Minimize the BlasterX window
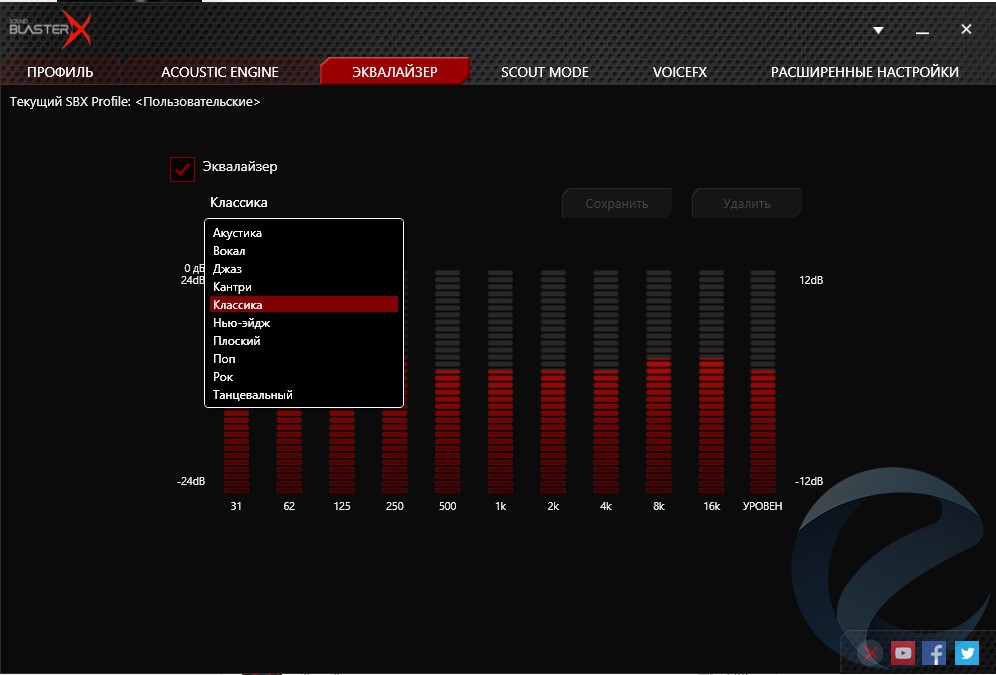Viewport: 996px width, 675px height. coord(921,30)
